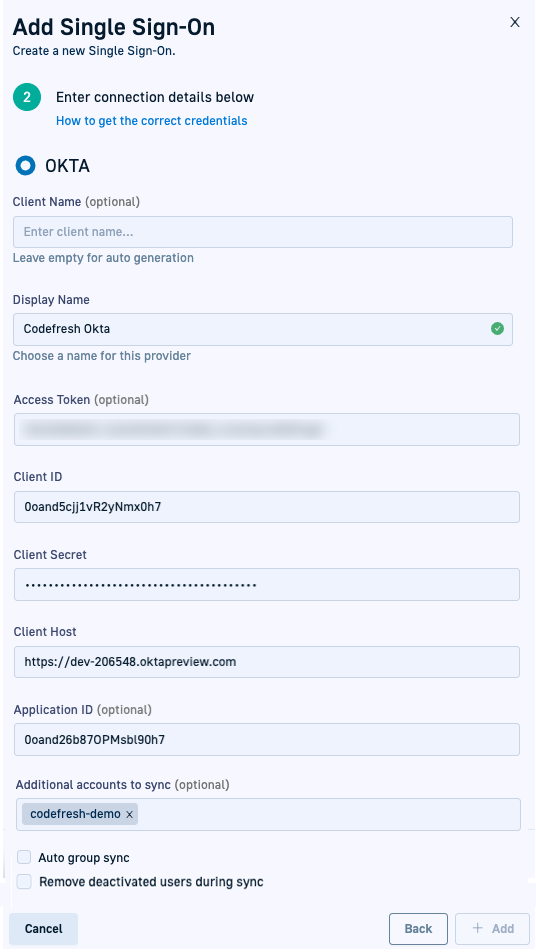Enable Auto group sync checkbox
The image size is (536, 952).
[24, 857]
